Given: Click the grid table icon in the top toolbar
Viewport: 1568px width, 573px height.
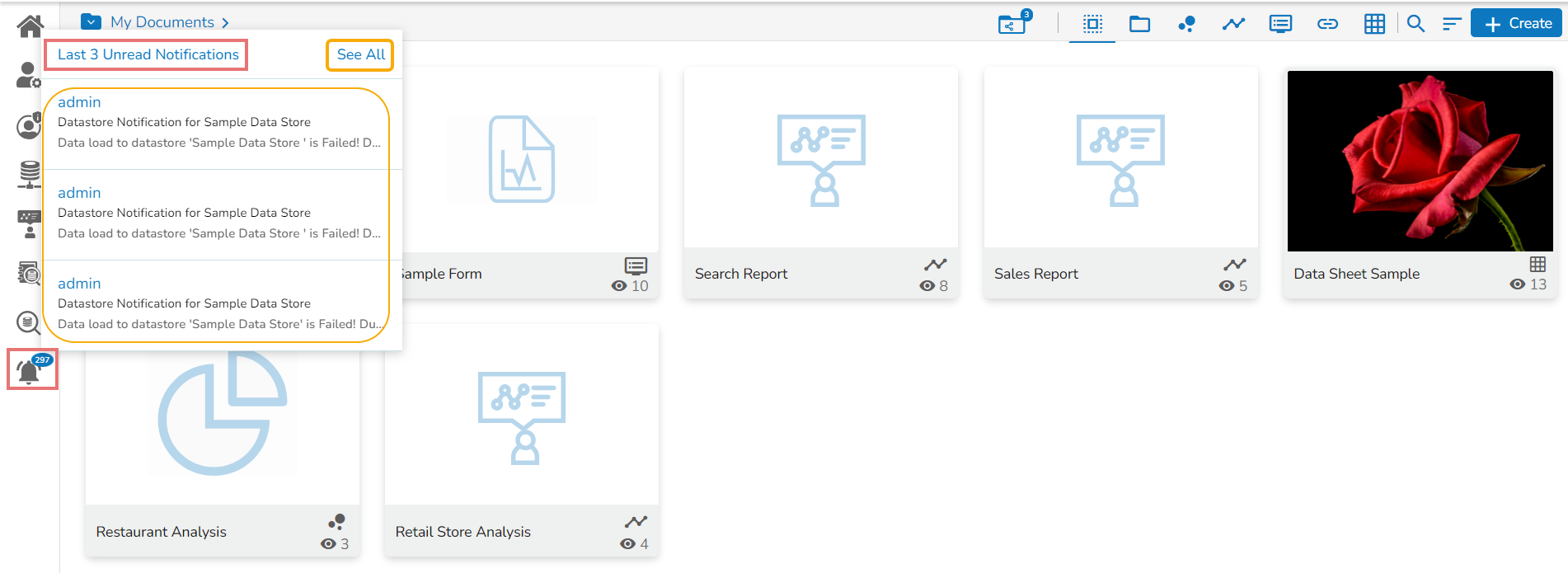Looking at the screenshot, I should pyautogui.click(x=1374, y=24).
